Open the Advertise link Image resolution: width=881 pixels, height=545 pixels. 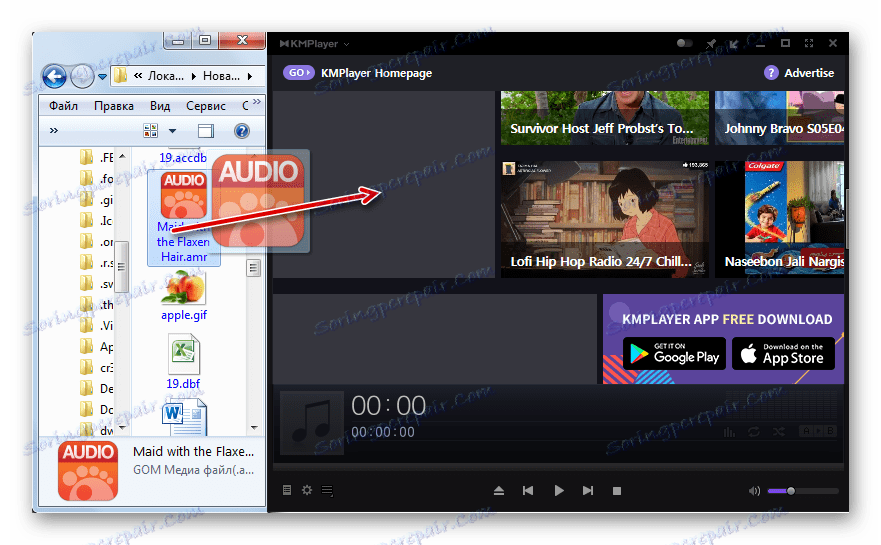809,73
